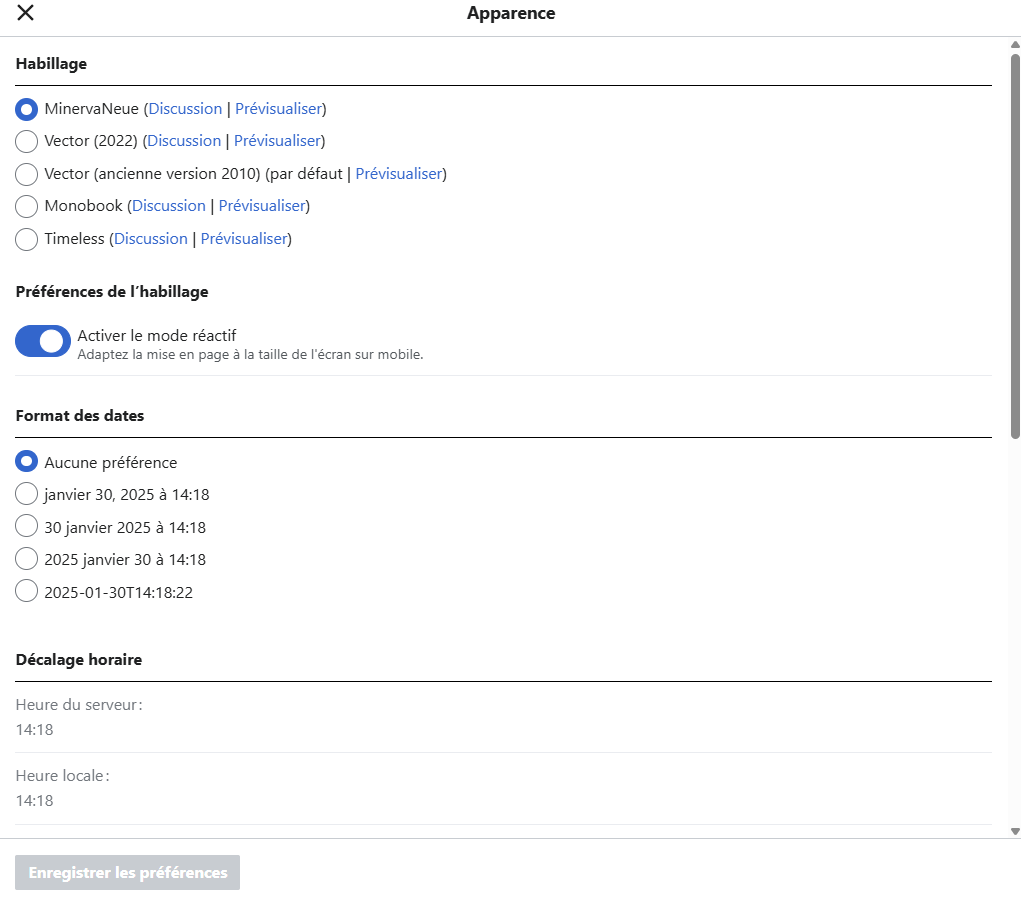1021x901 pixels.
Task: Choose date format janvier 30, 2025 à 14:18
Action: (26, 493)
